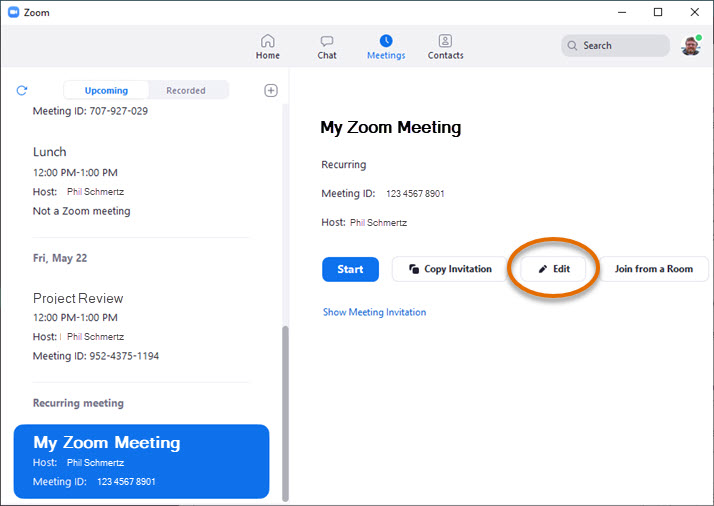Maximize the Zoom window

(658, 12)
